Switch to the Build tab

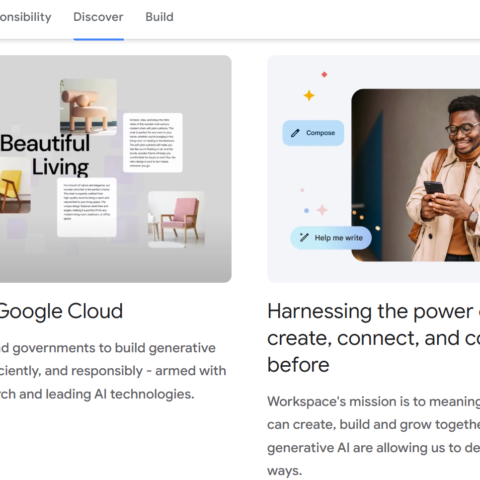pyautogui.click(x=159, y=17)
